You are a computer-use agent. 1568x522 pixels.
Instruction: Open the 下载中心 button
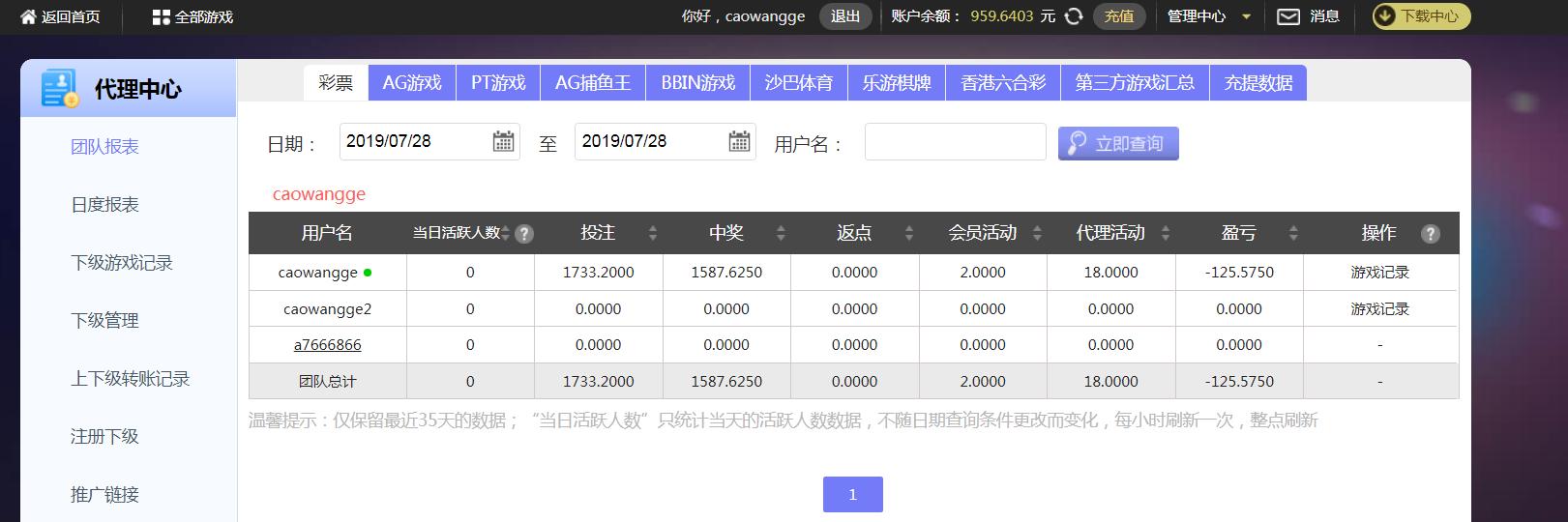(x=1422, y=16)
